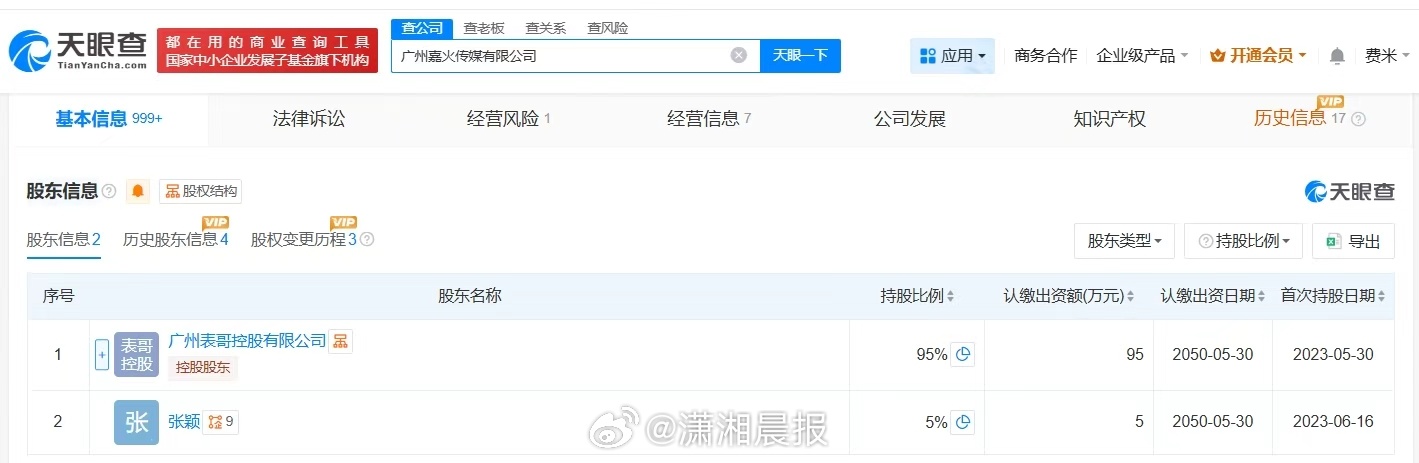This screenshot has height=463, width=1419.
Task: Click the 控股股东 tag
Action: [203, 368]
